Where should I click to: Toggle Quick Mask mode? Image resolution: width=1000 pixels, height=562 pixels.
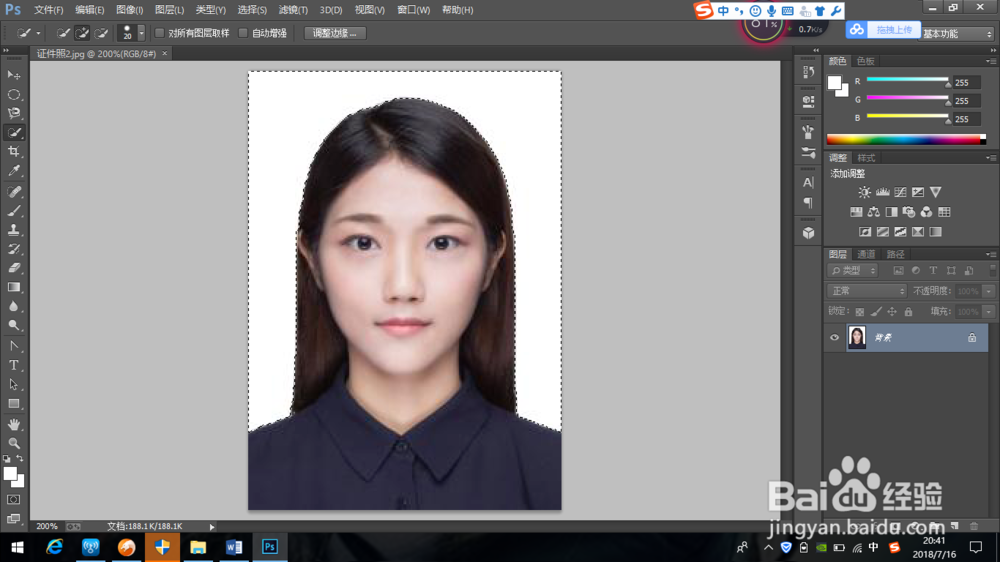pos(13,499)
